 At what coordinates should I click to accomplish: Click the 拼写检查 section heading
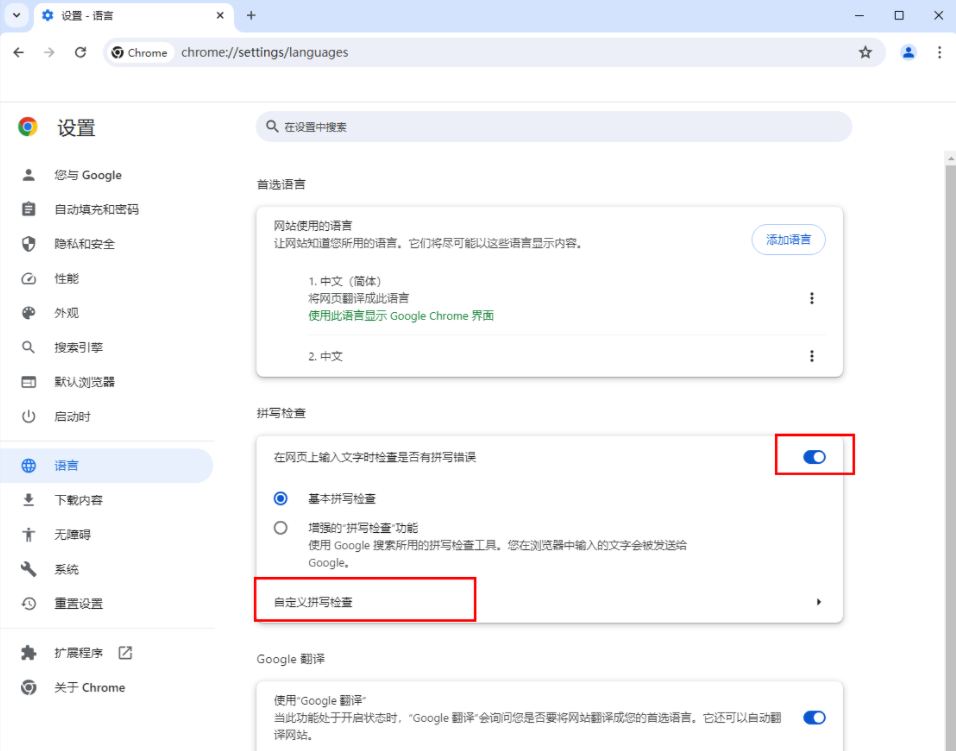281,413
